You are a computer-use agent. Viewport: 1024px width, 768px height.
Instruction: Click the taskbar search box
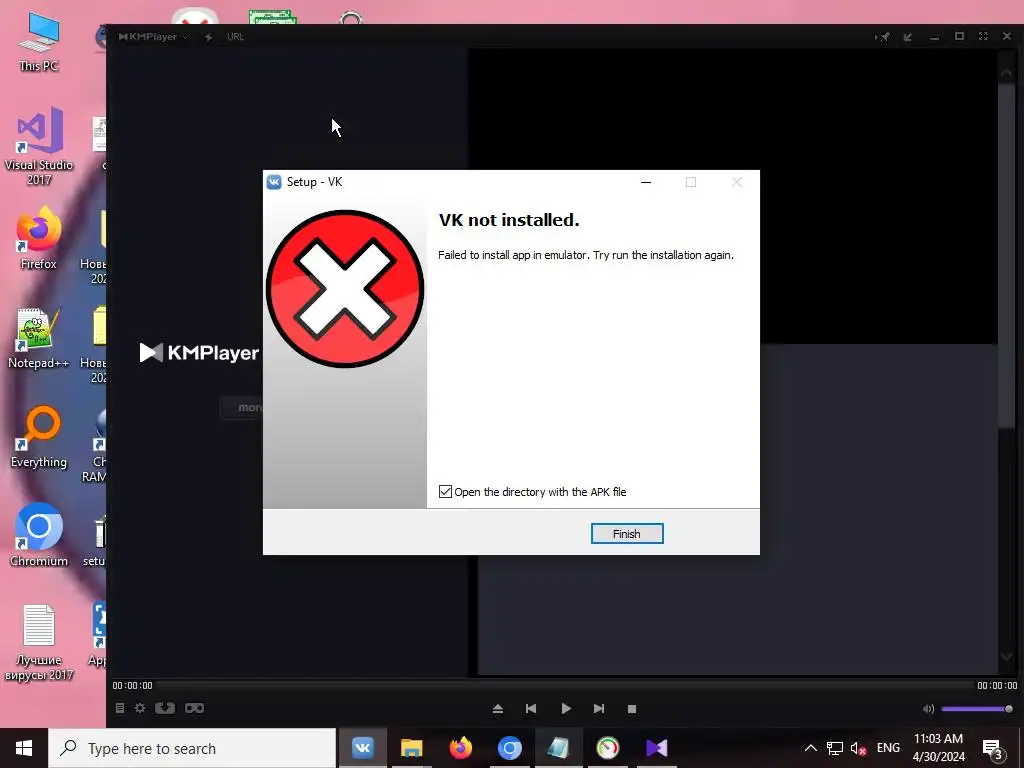coord(193,748)
